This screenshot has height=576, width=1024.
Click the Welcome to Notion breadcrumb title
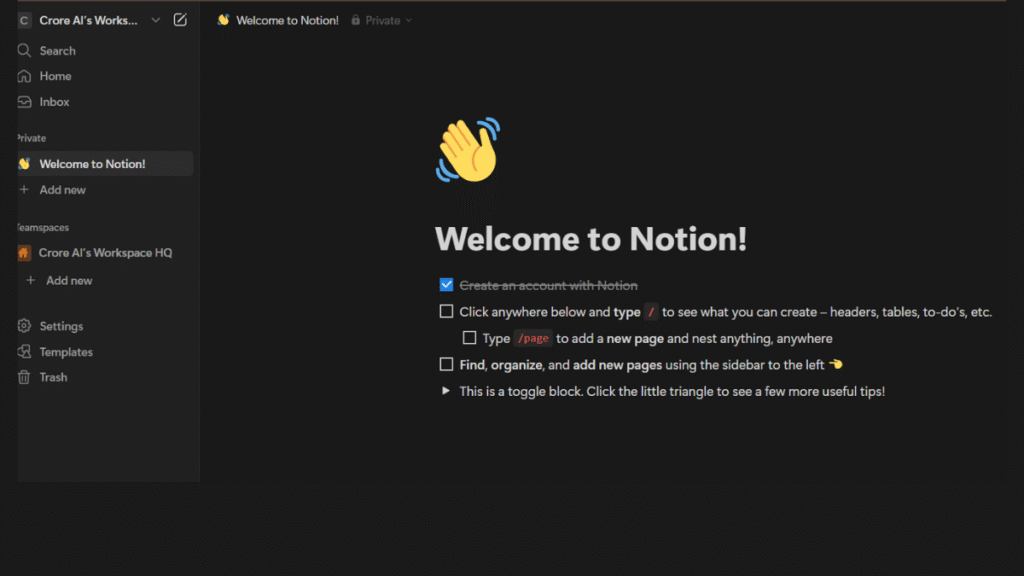[x=288, y=19]
